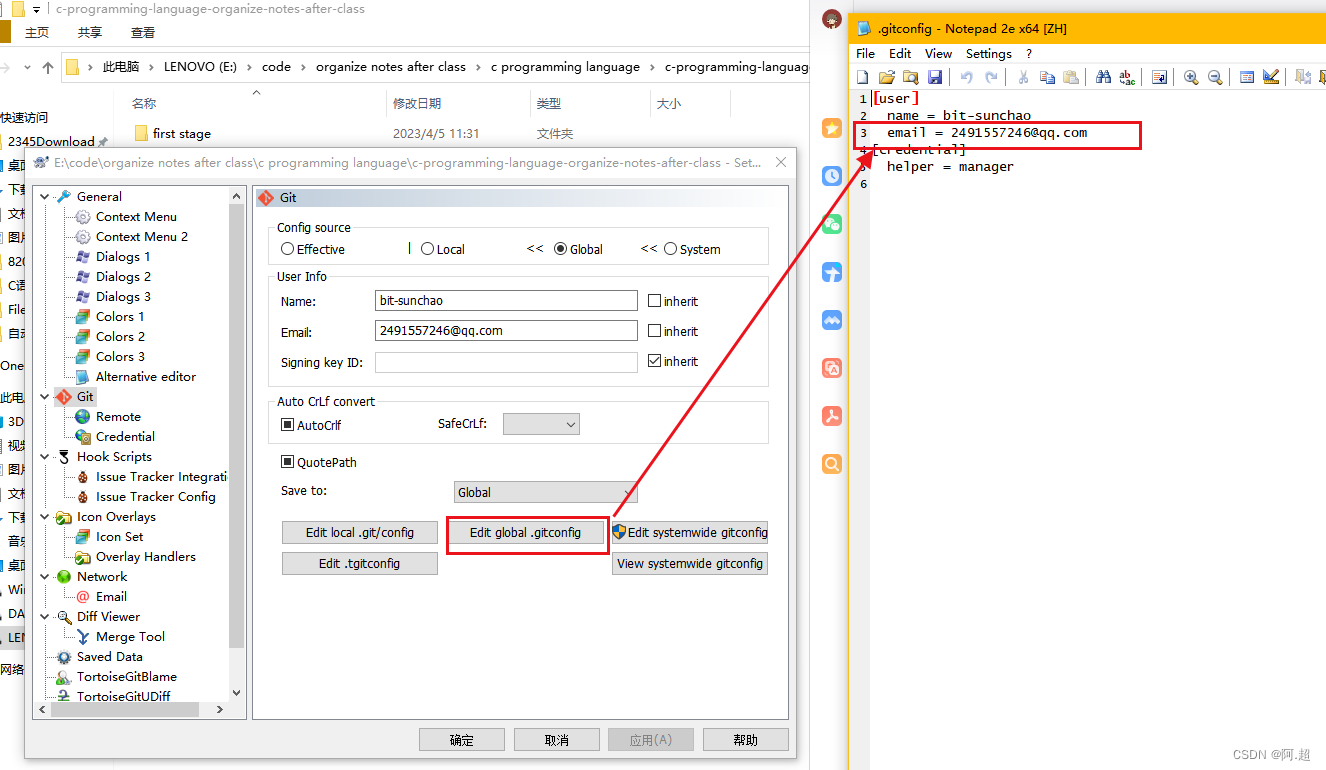Viewport: 1326px width, 770px height.
Task: Click the yellow star icon in sidebar
Action: click(x=832, y=128)
